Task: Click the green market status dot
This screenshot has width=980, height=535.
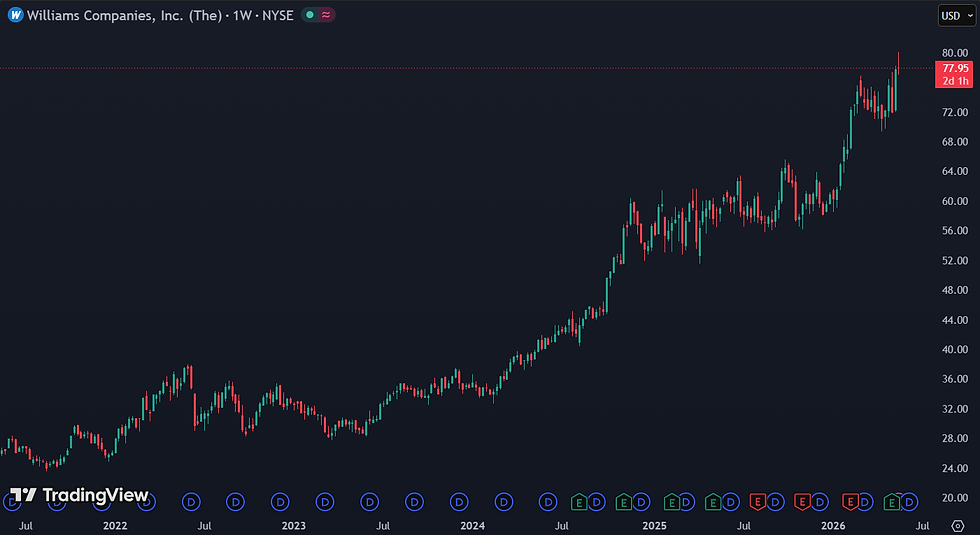Action: pos(310,15)
